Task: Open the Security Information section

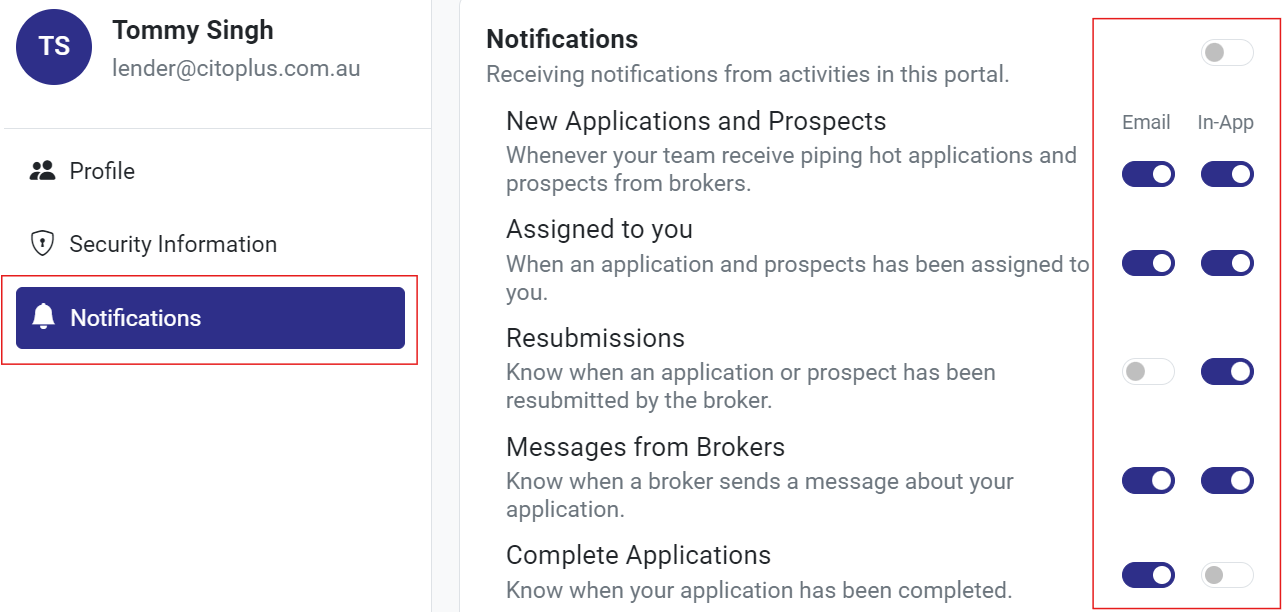Action: [x=172, y=244]
